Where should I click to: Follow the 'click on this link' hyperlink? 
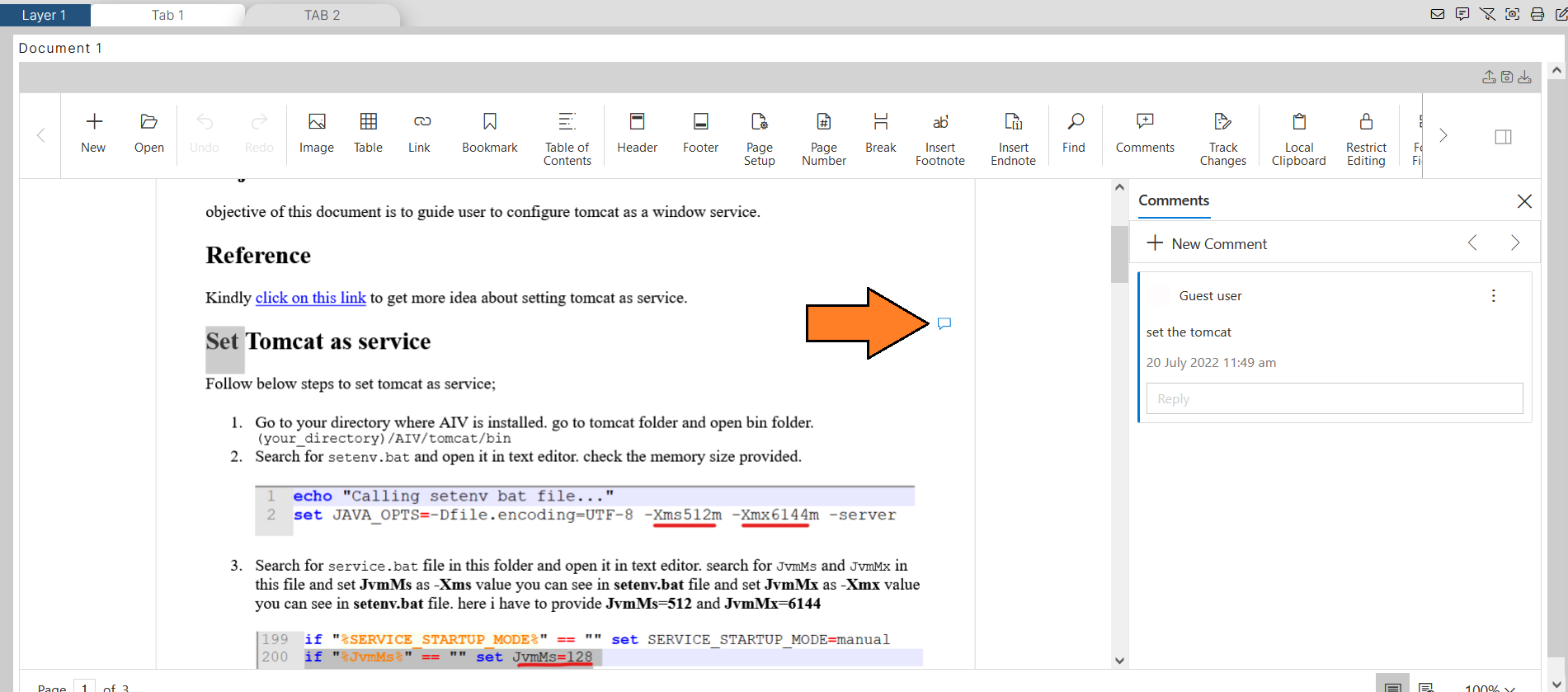click(311, 298)
